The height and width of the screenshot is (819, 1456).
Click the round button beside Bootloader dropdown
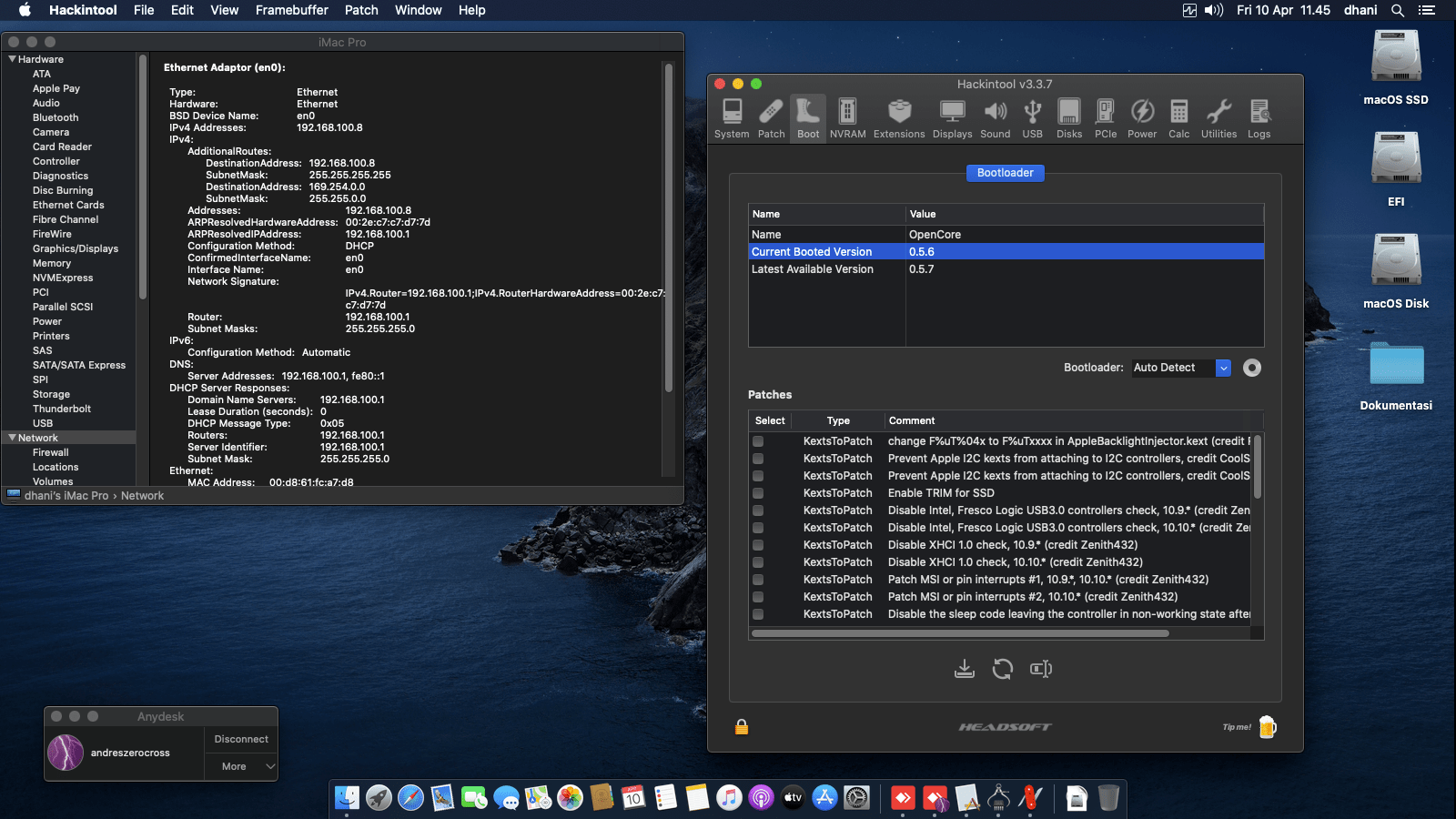coord(1252,368)
